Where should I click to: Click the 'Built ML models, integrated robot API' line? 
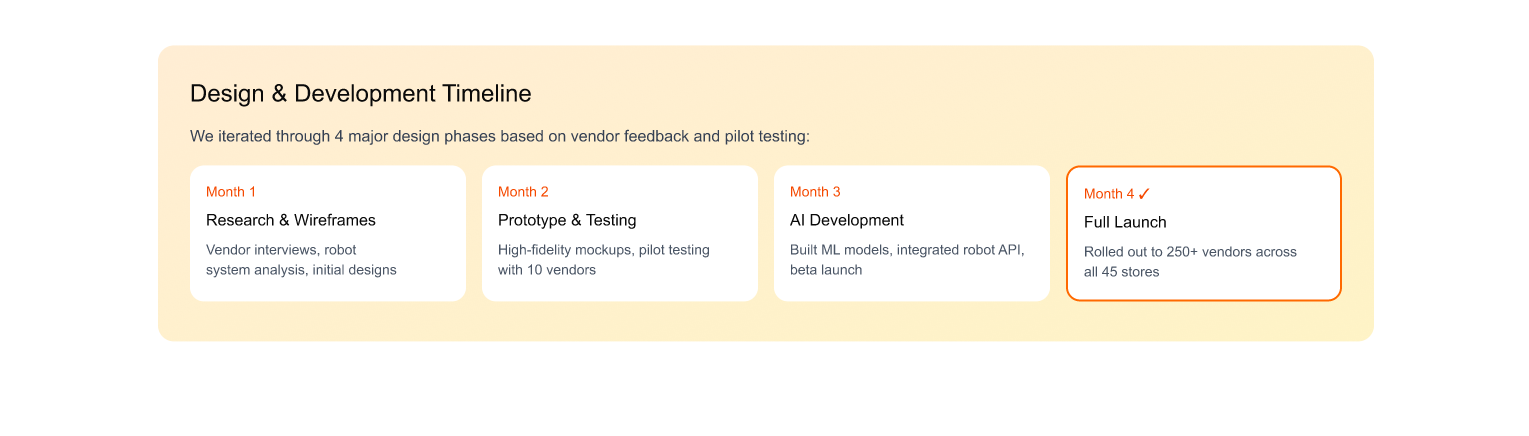pos(907,250)
